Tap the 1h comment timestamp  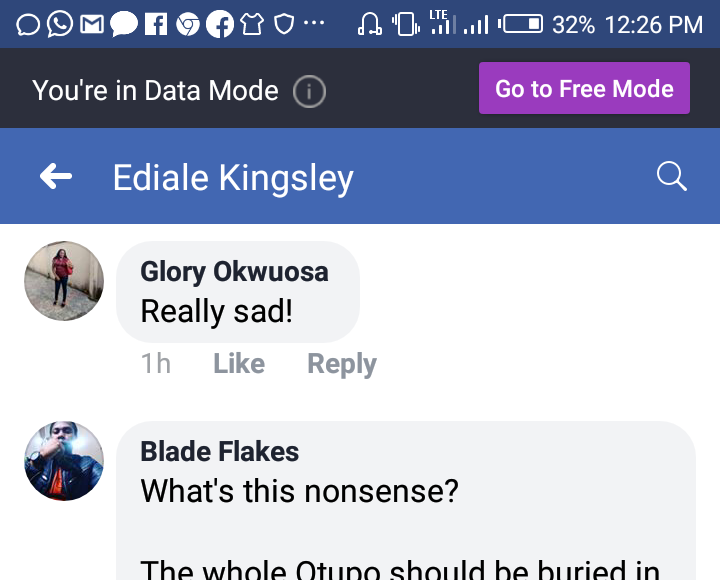click(x=155, y=363)
